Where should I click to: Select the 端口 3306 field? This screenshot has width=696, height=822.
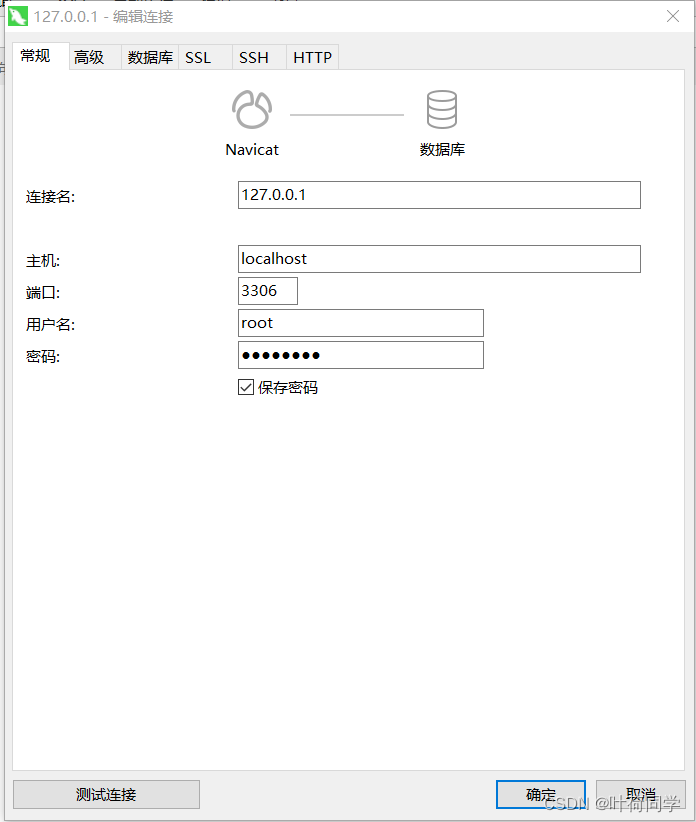268,291
